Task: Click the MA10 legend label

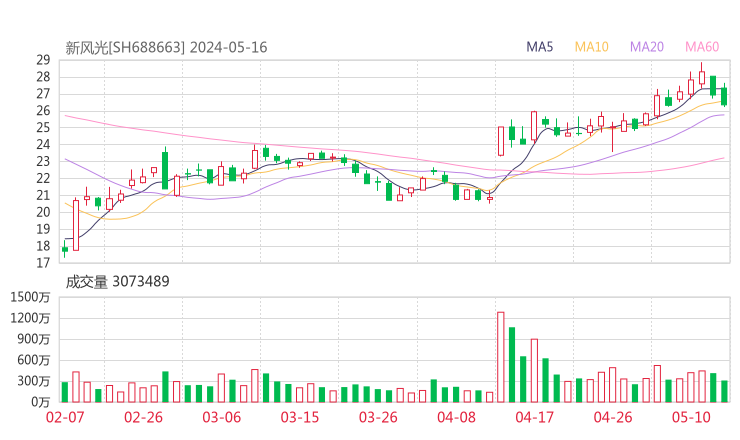Action: 591,47
